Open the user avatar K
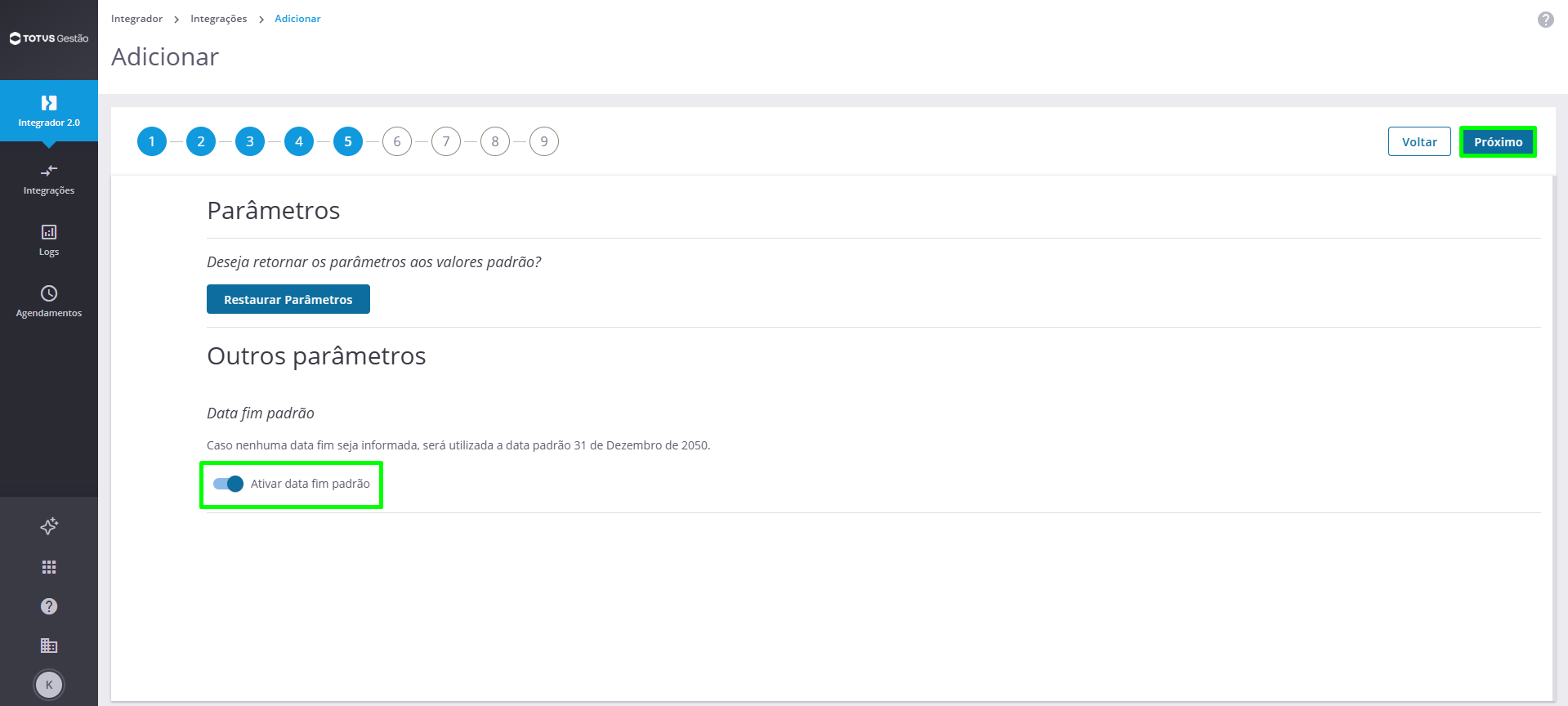This screenshot has width=1568, height=706. pos(49,685)
